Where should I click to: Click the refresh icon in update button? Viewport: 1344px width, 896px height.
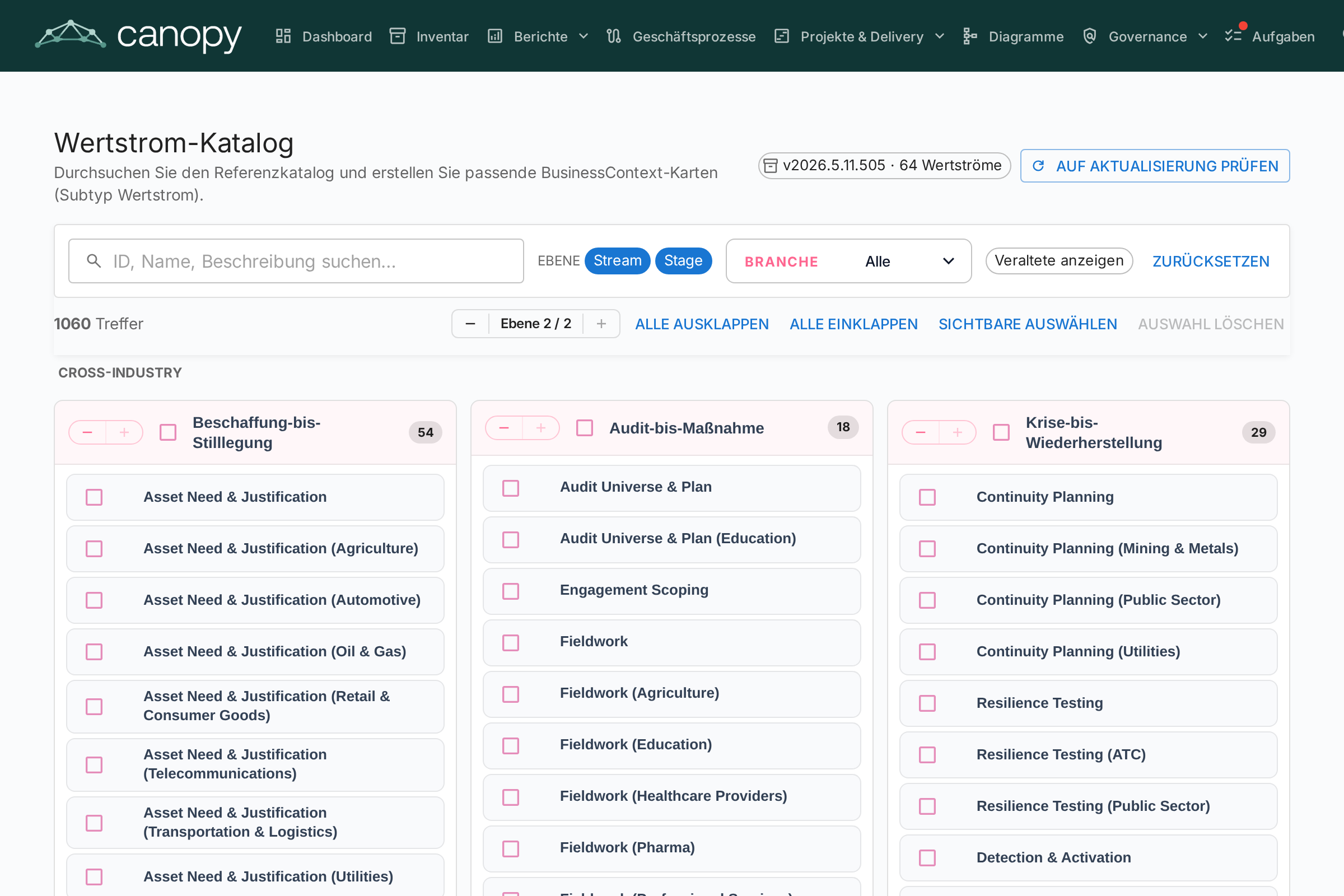(1038, 166)
